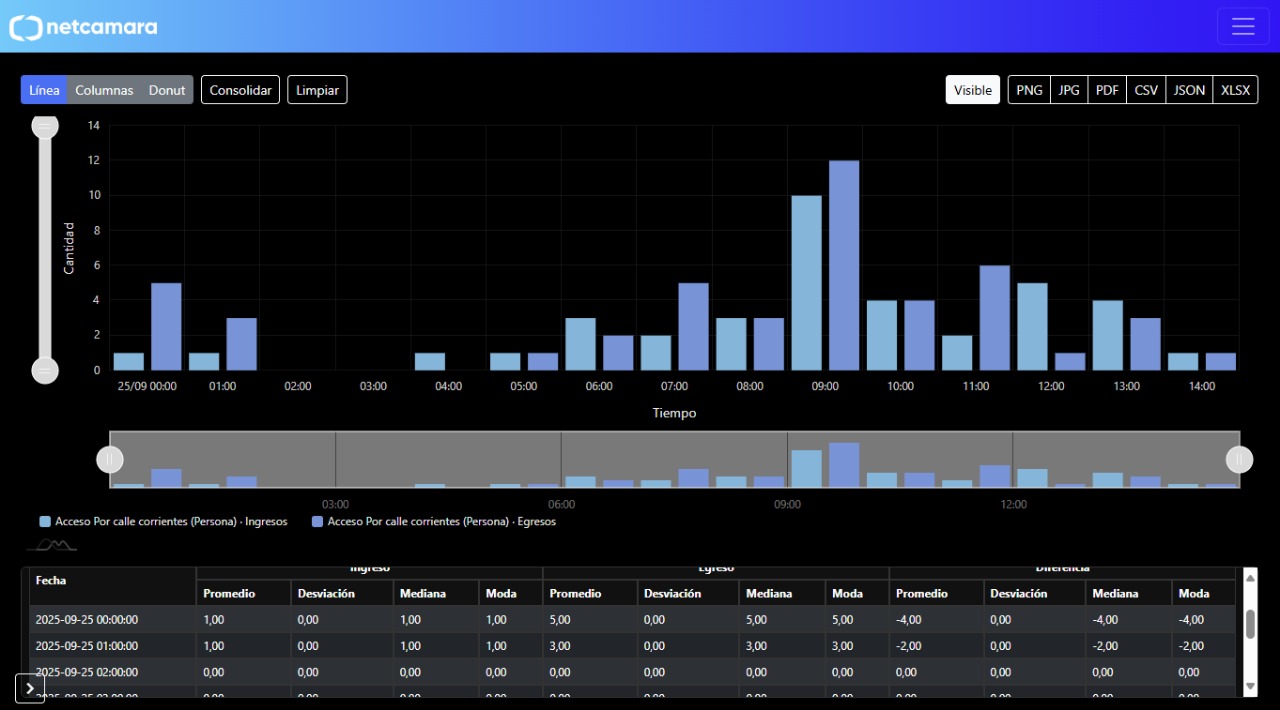The height and width of the screenshot is (710, 1280).
Task: Click the left handle of time range slider
Action: pyautogui.click(x=110, y=459)
